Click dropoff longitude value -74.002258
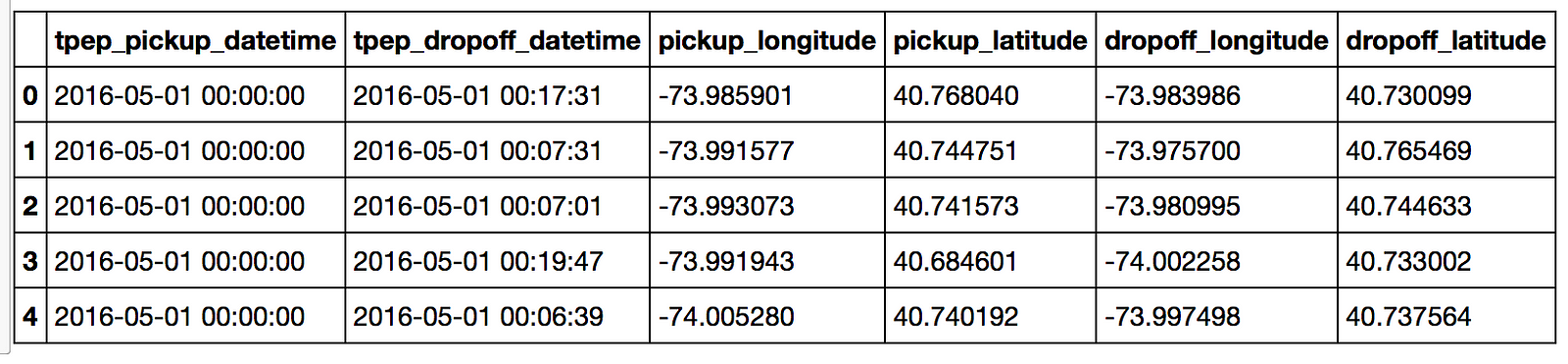The image size is (1568, 364). pyautogui.click(x=1172, y=261)
